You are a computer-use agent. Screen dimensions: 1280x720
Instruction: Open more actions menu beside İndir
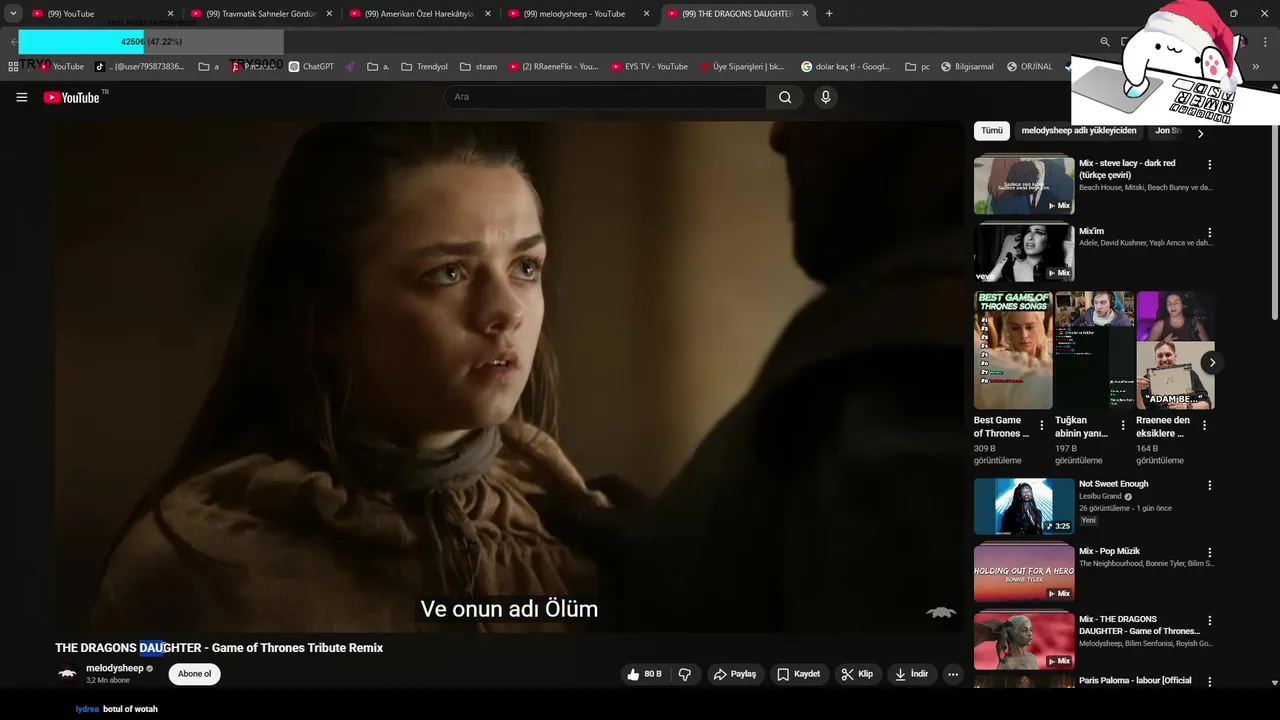(953, 674)
